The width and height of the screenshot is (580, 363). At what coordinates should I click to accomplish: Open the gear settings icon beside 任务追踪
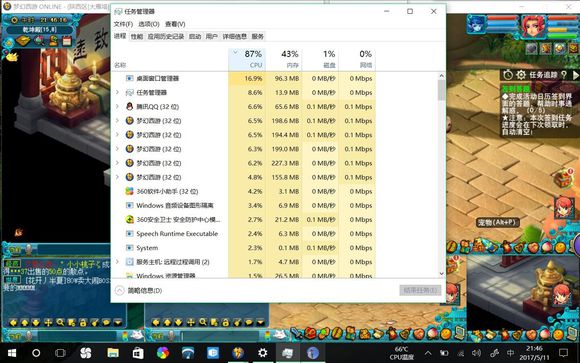pos(521,75)
